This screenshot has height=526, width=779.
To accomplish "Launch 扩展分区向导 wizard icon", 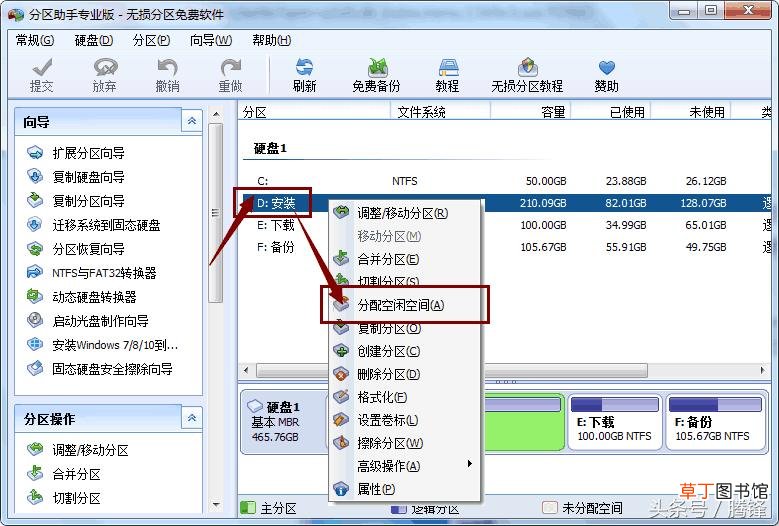I will [35, 152].
